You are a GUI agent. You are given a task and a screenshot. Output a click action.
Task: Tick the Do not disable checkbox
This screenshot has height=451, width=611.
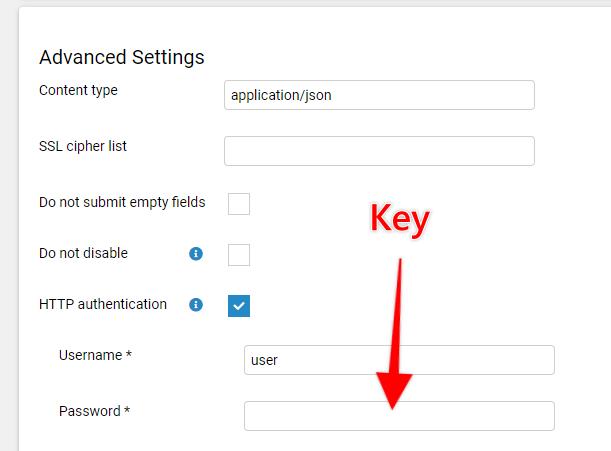(x=239, y=255)
